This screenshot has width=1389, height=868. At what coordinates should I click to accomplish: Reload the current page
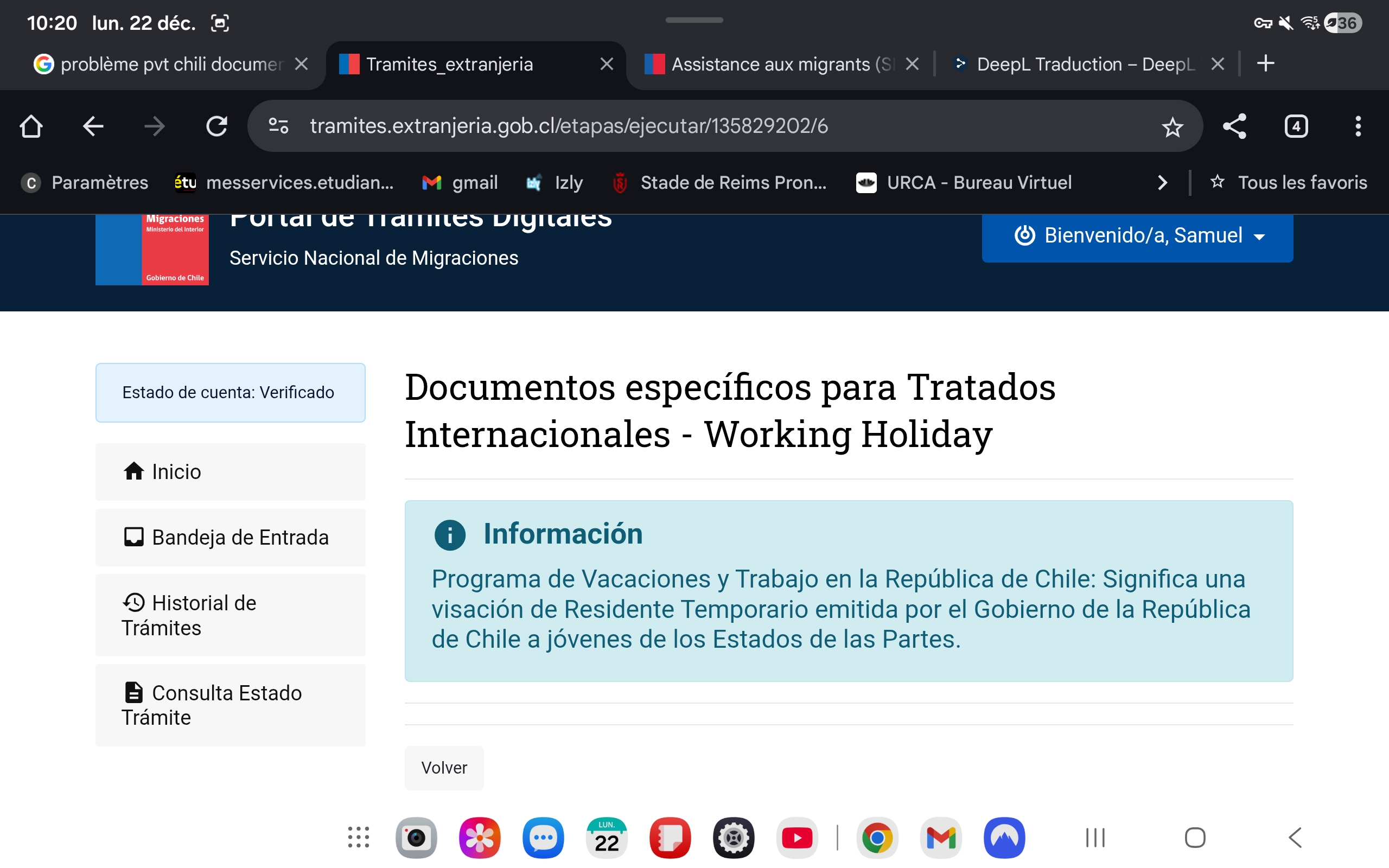coord(216,126)
